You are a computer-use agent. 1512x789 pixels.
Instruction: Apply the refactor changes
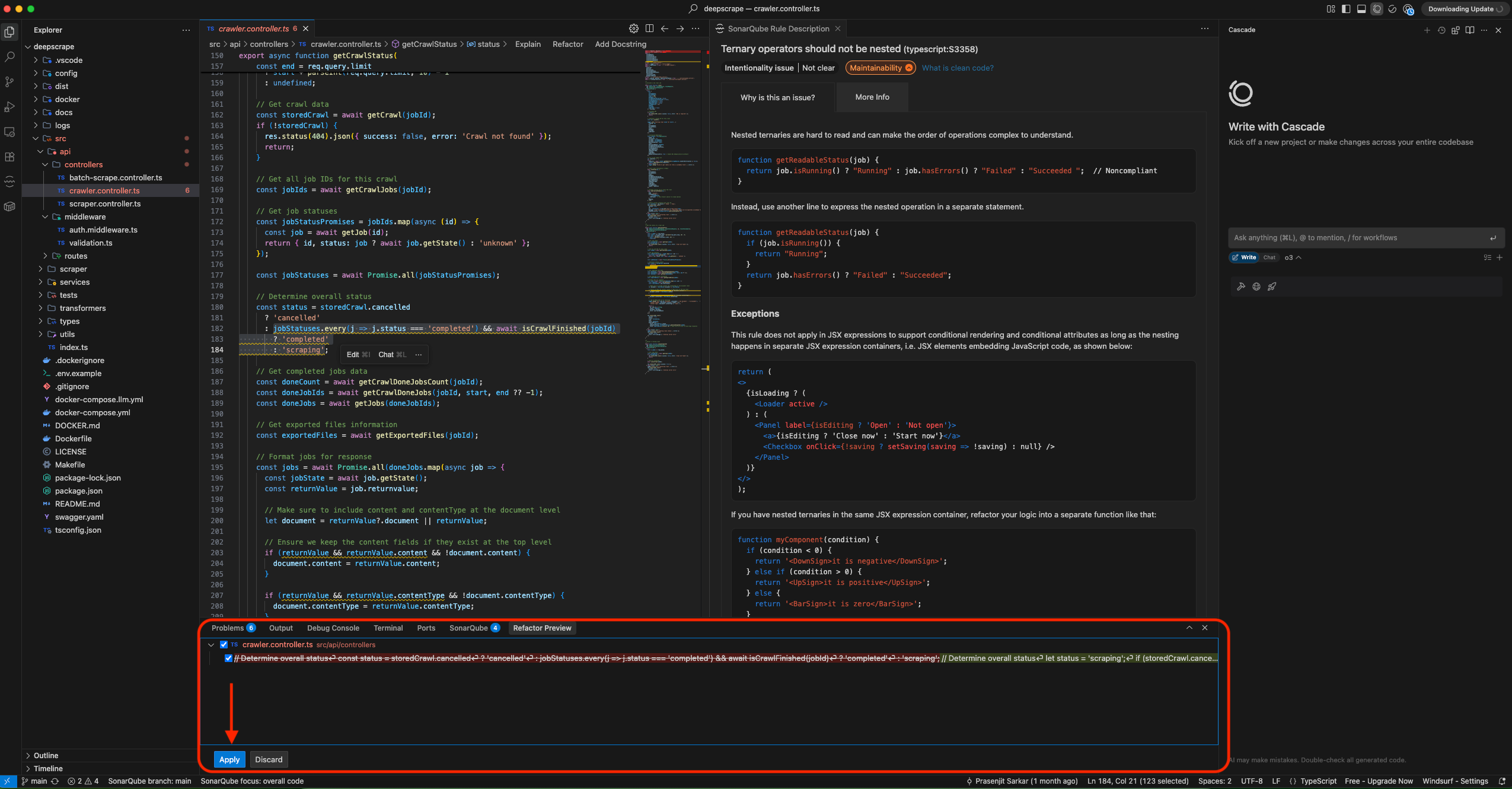229,759
